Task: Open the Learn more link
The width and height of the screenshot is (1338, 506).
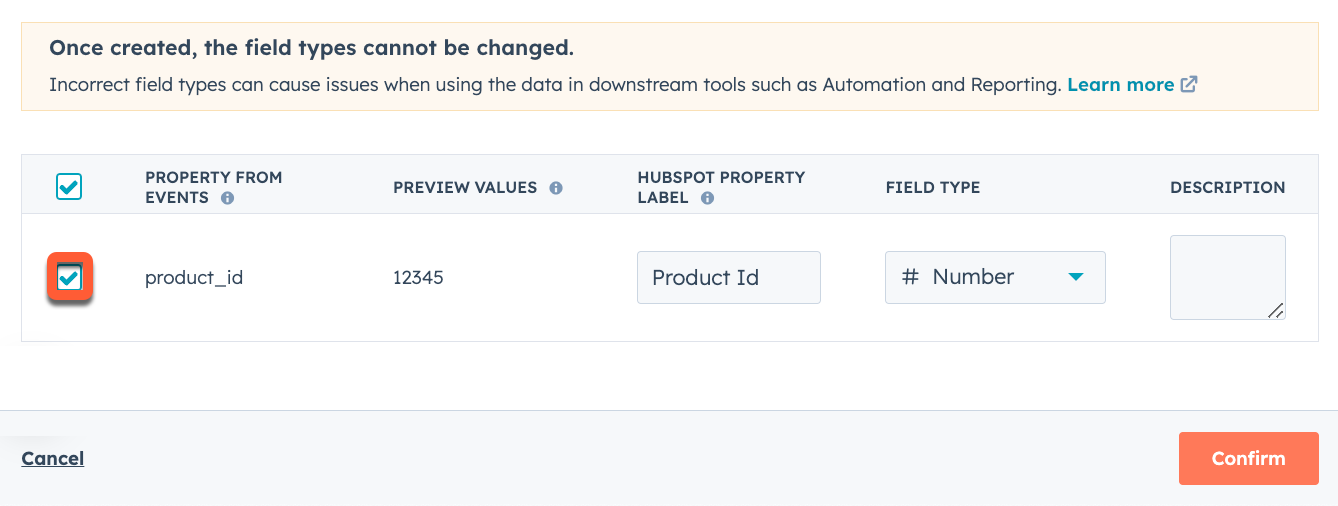Action: coord(1121,85)
